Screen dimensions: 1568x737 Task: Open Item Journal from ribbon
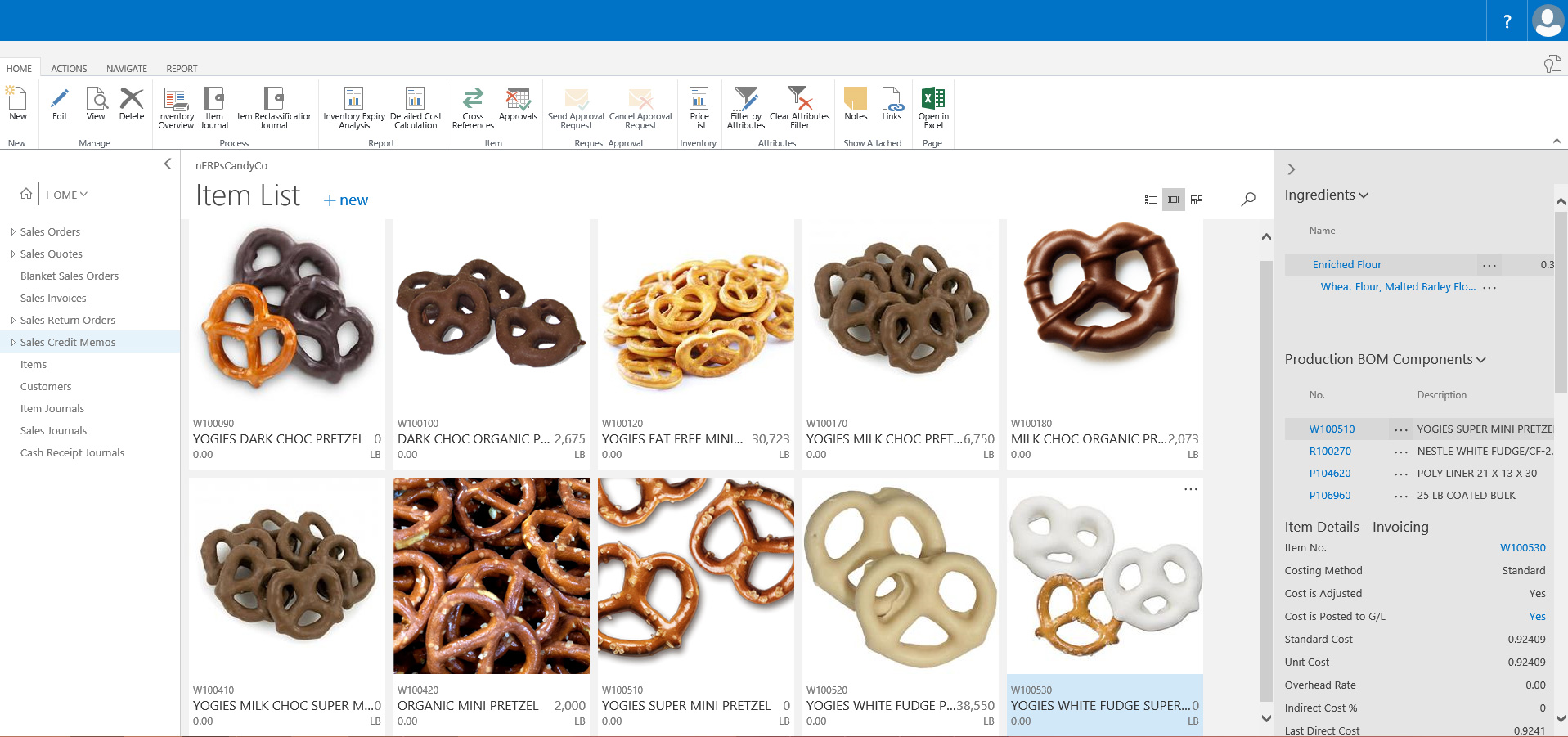coord(214,108)
